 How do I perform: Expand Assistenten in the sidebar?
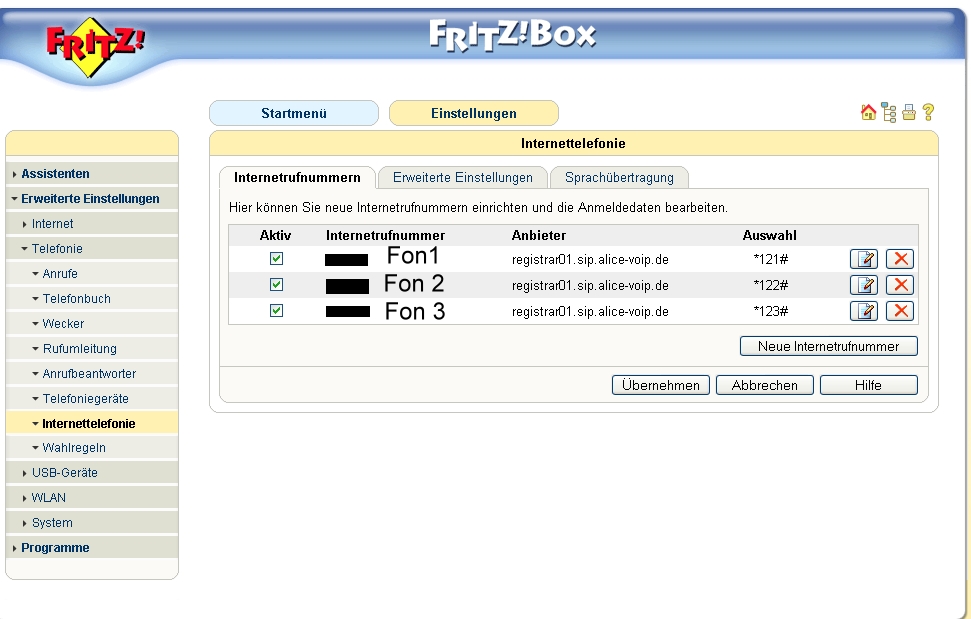pos(55,174)
